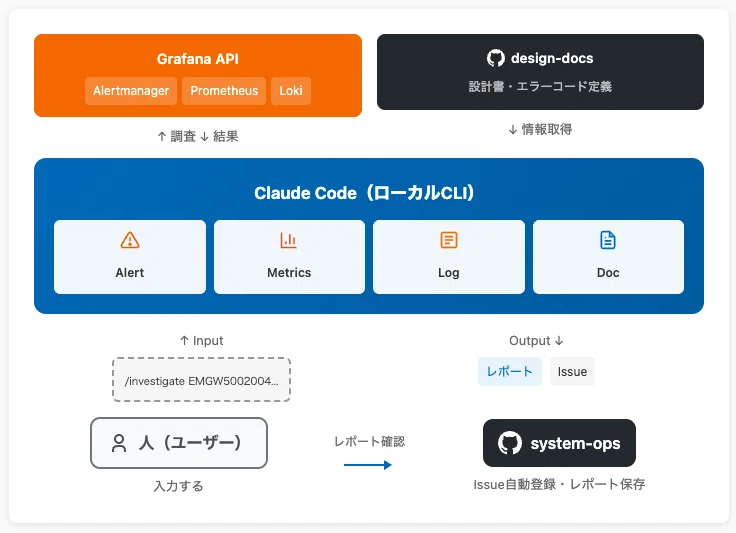Viewport: 736px width, 533px height.
Task: Click the Claude Code（ローカルCLI）heading
Action: 364,193
